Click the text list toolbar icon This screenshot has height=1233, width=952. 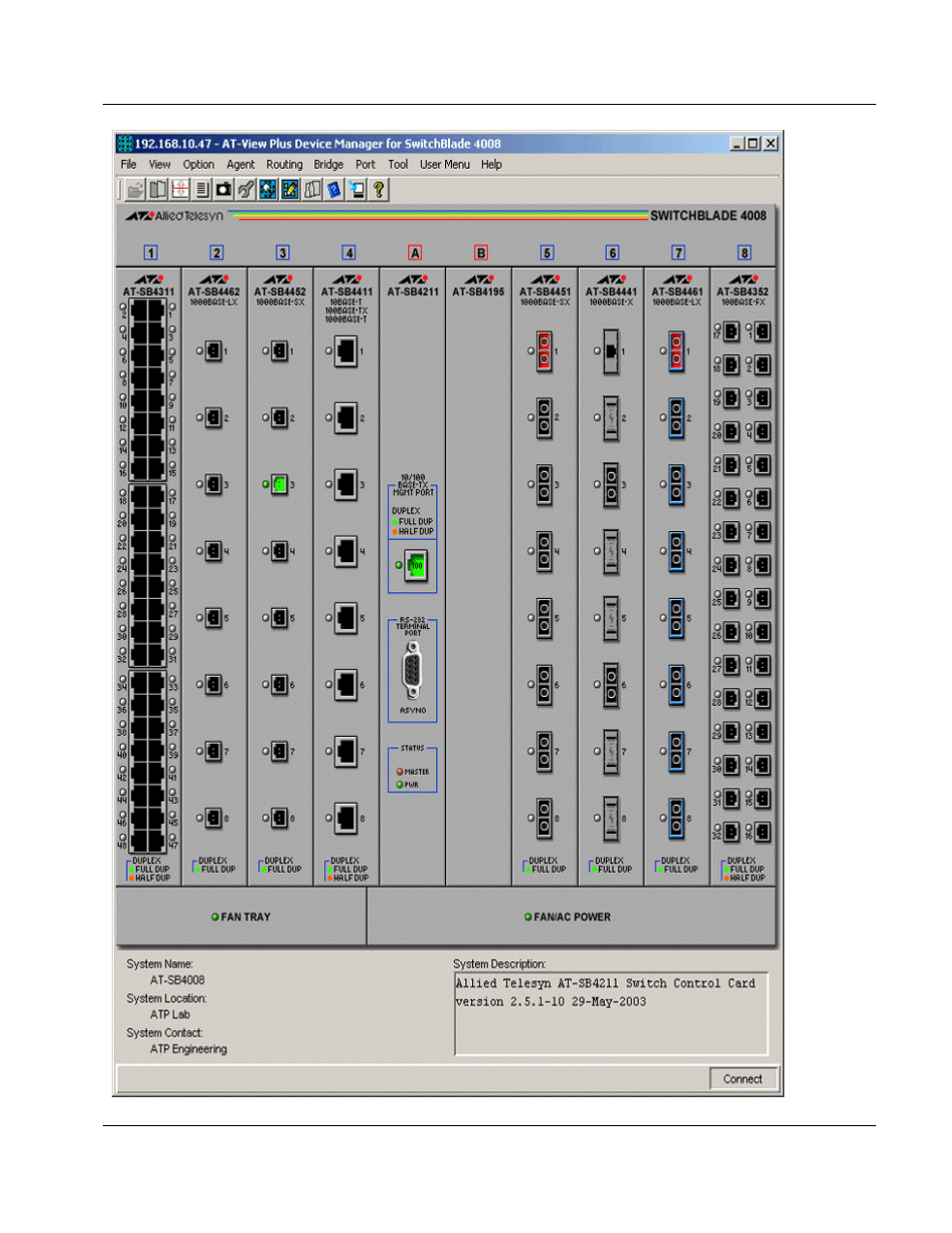[x=202, y=190]
